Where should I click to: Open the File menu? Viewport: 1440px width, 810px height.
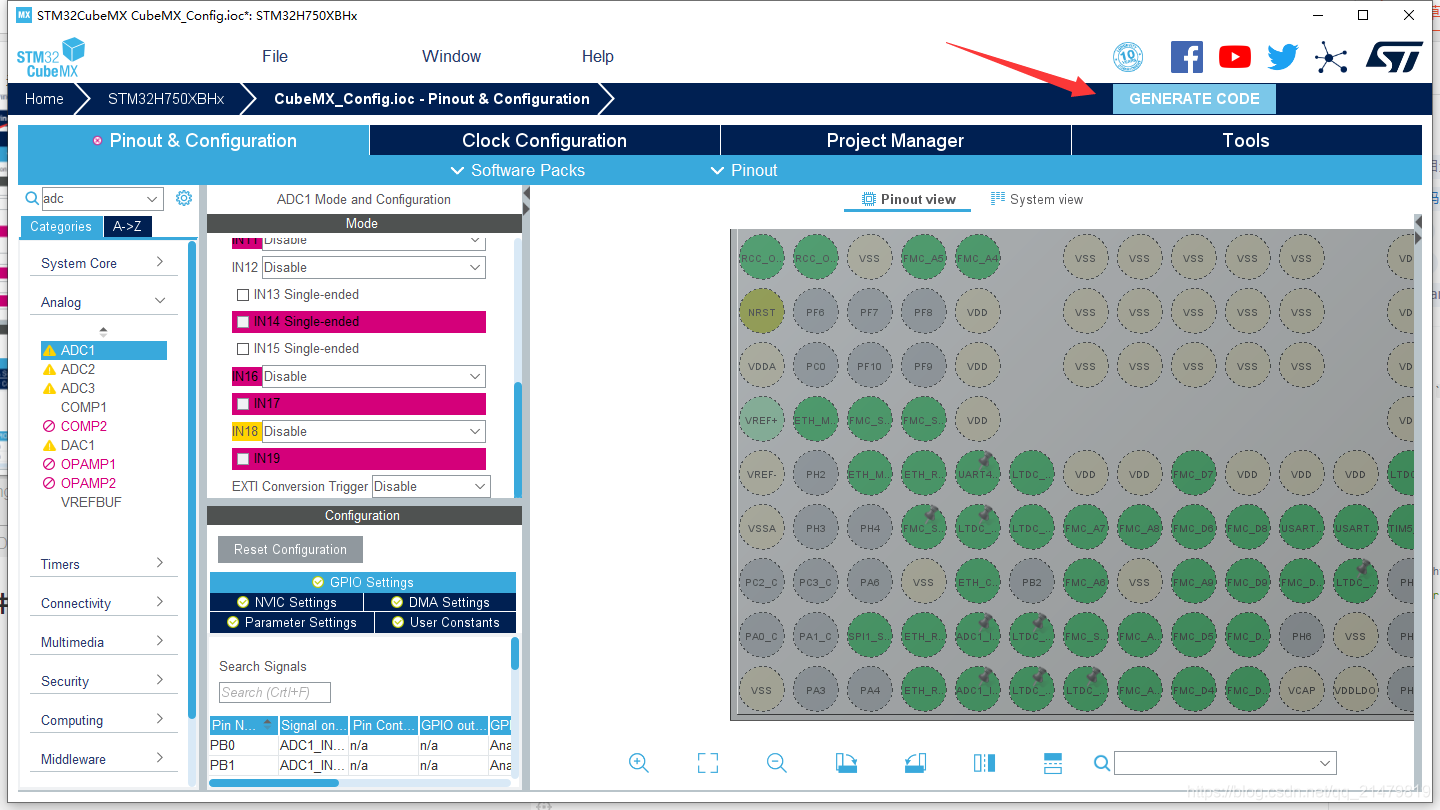275,57
